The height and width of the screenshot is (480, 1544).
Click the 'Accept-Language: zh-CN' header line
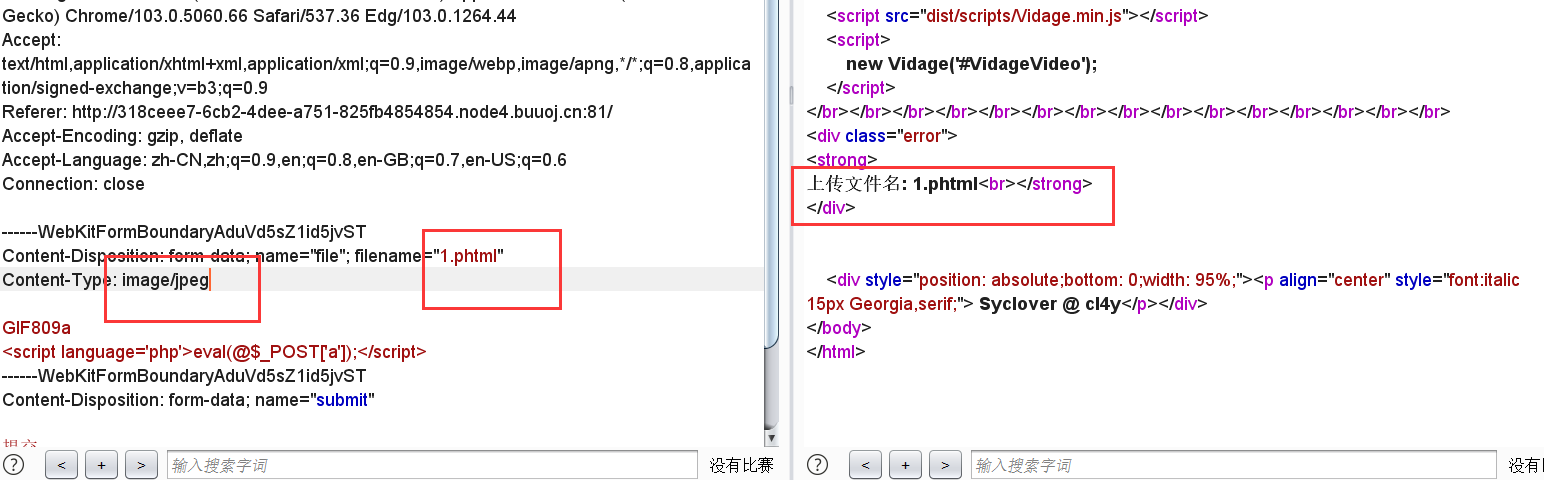tap(284, 160)
